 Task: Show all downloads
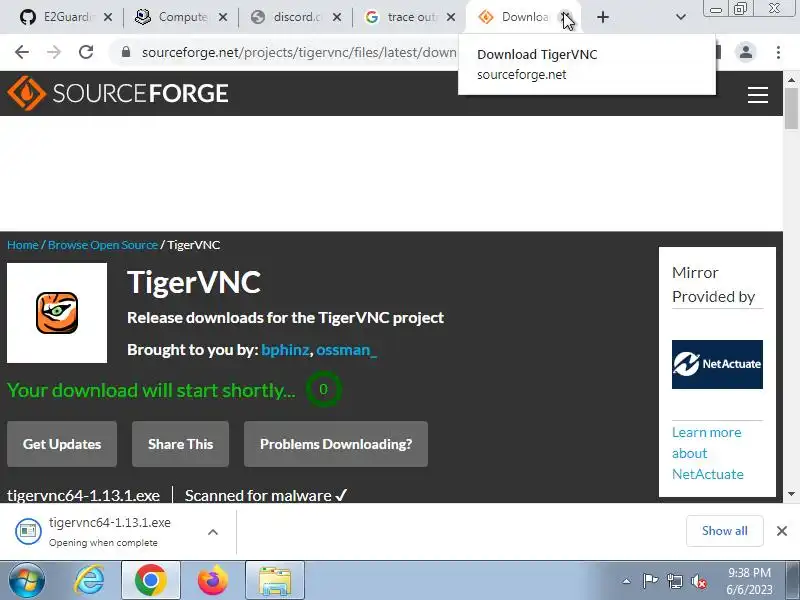point(724,531)
